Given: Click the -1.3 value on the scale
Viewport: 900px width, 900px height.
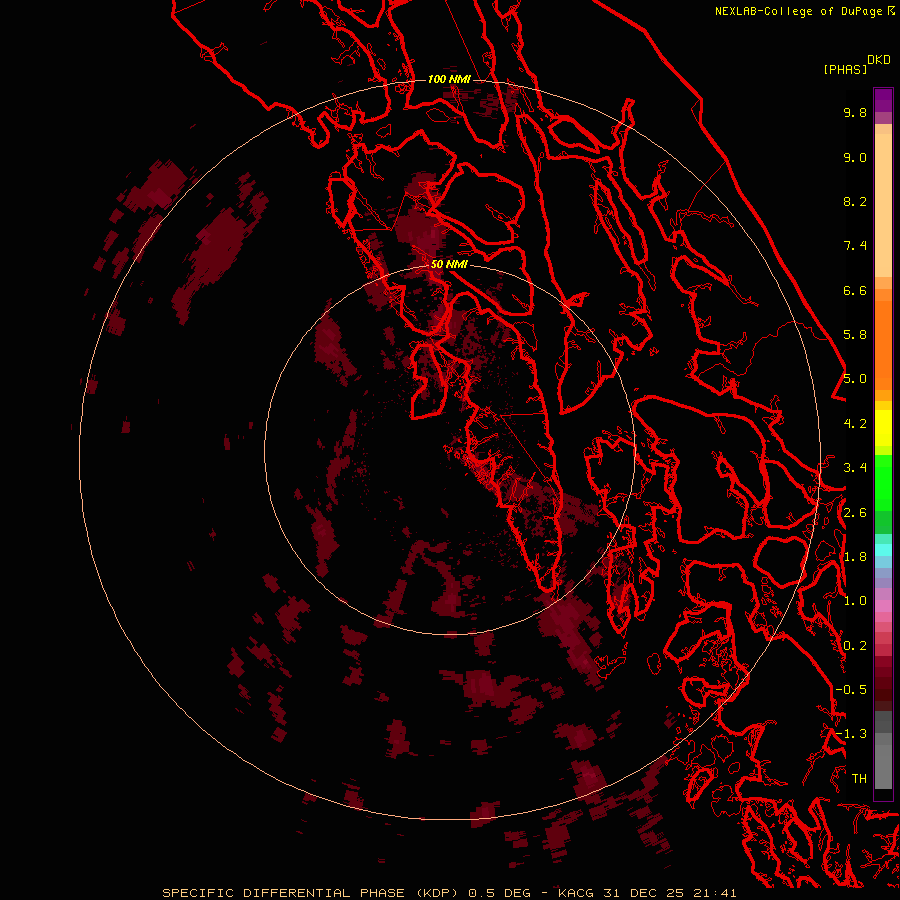Looking at the screenshot, I should (851, 734).
